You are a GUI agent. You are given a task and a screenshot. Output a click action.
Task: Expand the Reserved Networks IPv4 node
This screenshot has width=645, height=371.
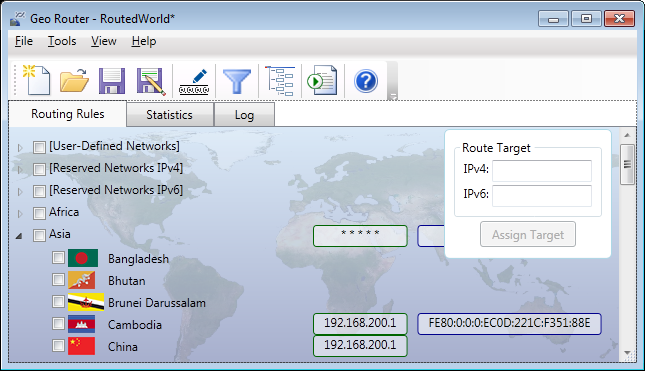point(19,169)
